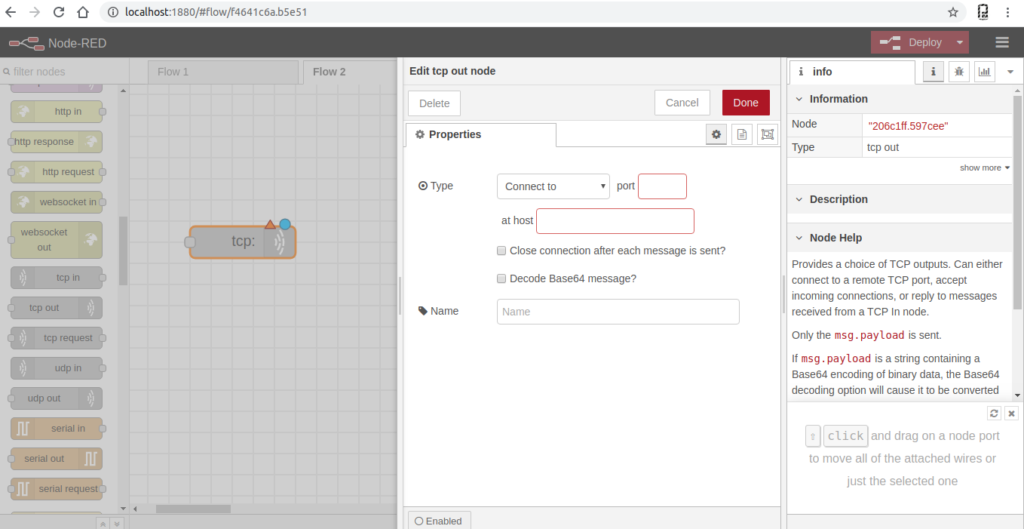Close the tips box
Viewport: 1024px width, 529px height.
(x=1011, y=413)
